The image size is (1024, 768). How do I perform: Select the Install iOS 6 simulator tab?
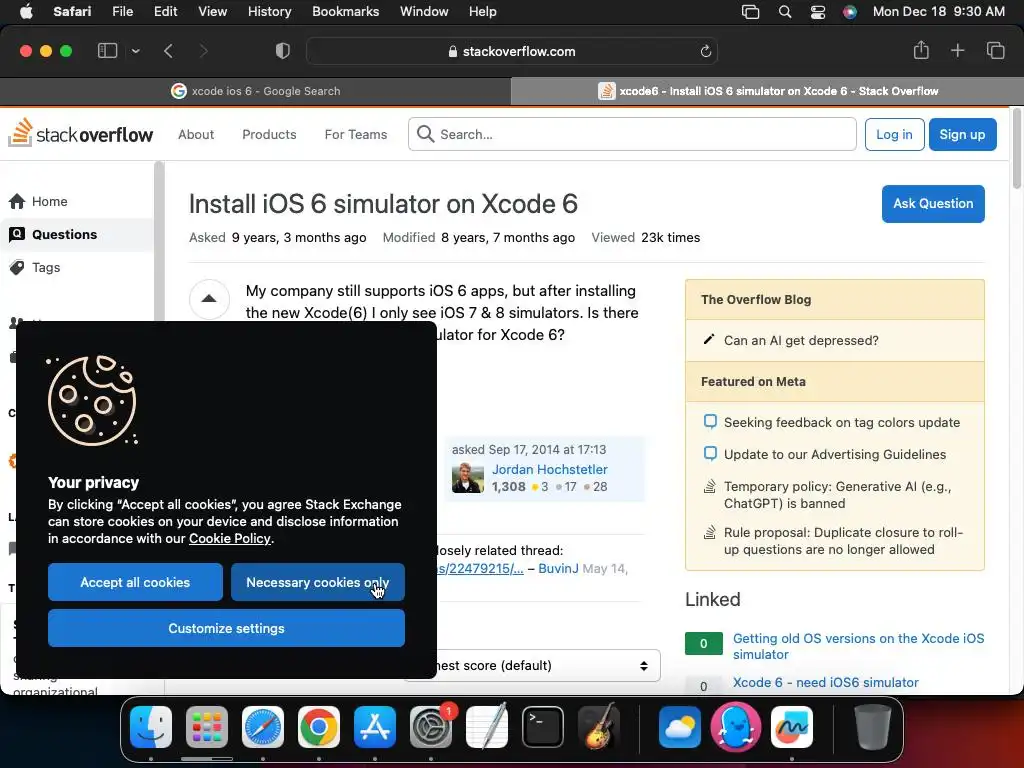point(767,91)
